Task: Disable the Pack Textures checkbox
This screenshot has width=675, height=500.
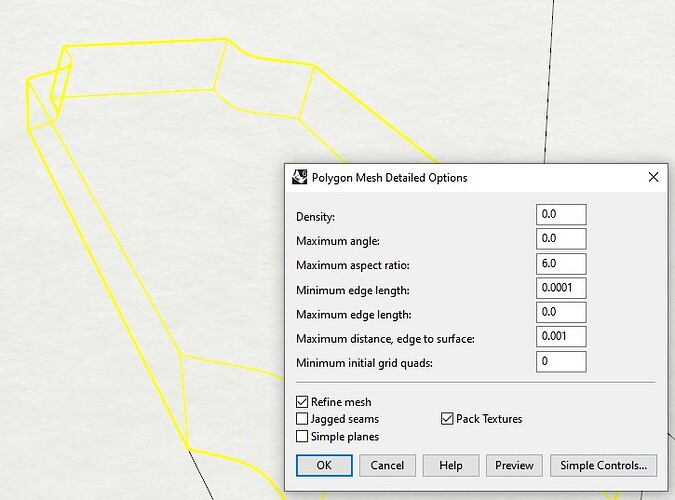Action: [x=447, y=419]
